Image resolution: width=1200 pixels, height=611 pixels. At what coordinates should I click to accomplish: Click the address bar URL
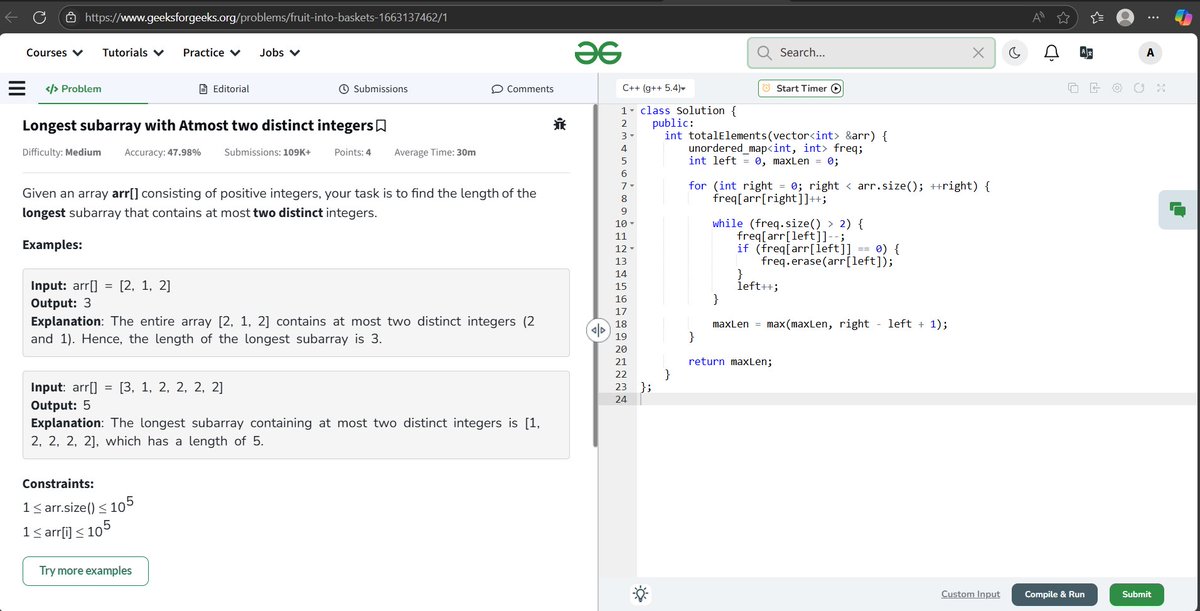266,17
